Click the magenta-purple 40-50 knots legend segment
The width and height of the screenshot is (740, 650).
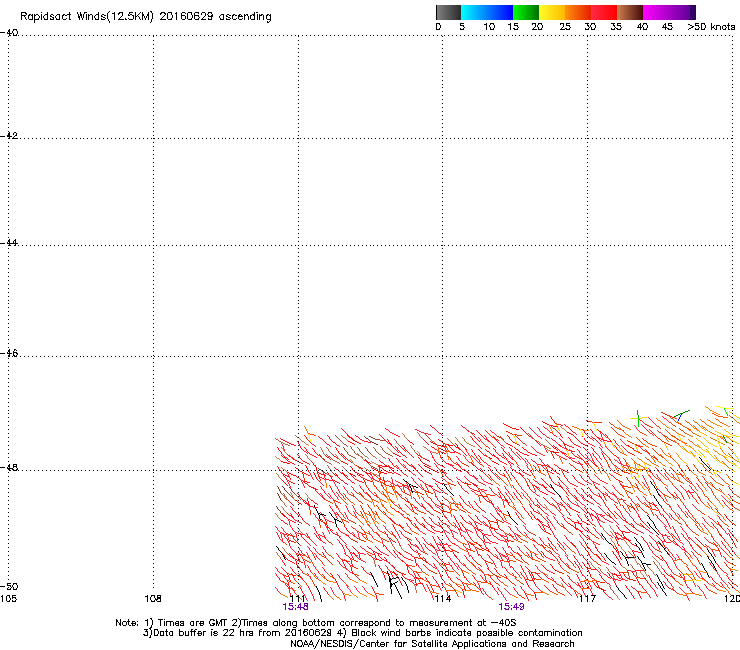tap(669, 12)
